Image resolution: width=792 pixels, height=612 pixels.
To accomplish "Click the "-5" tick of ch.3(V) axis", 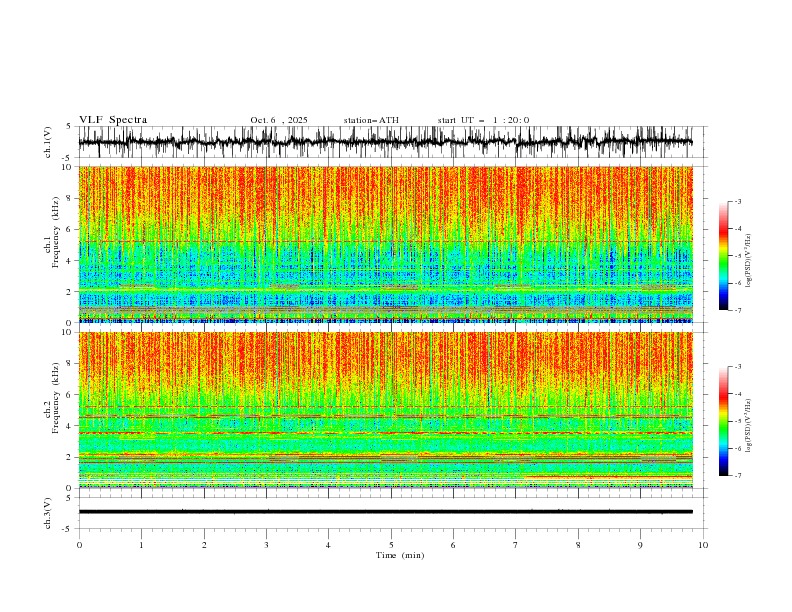I will [68, 529].
